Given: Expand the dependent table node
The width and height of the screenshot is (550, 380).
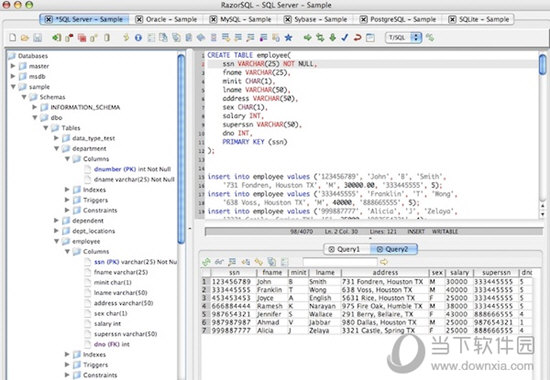Looking at the screenshot, I should point(56,220).
